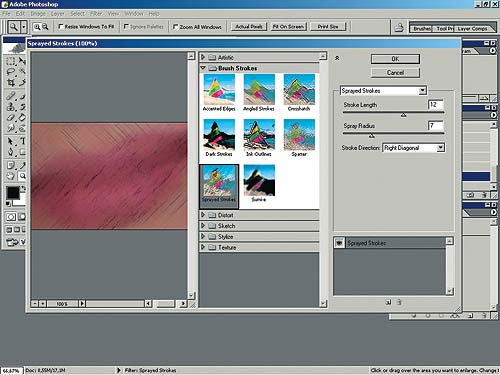Select the Magic Wand tool
The width and height of the screenshot is (500, 375).
coord(22,72)
